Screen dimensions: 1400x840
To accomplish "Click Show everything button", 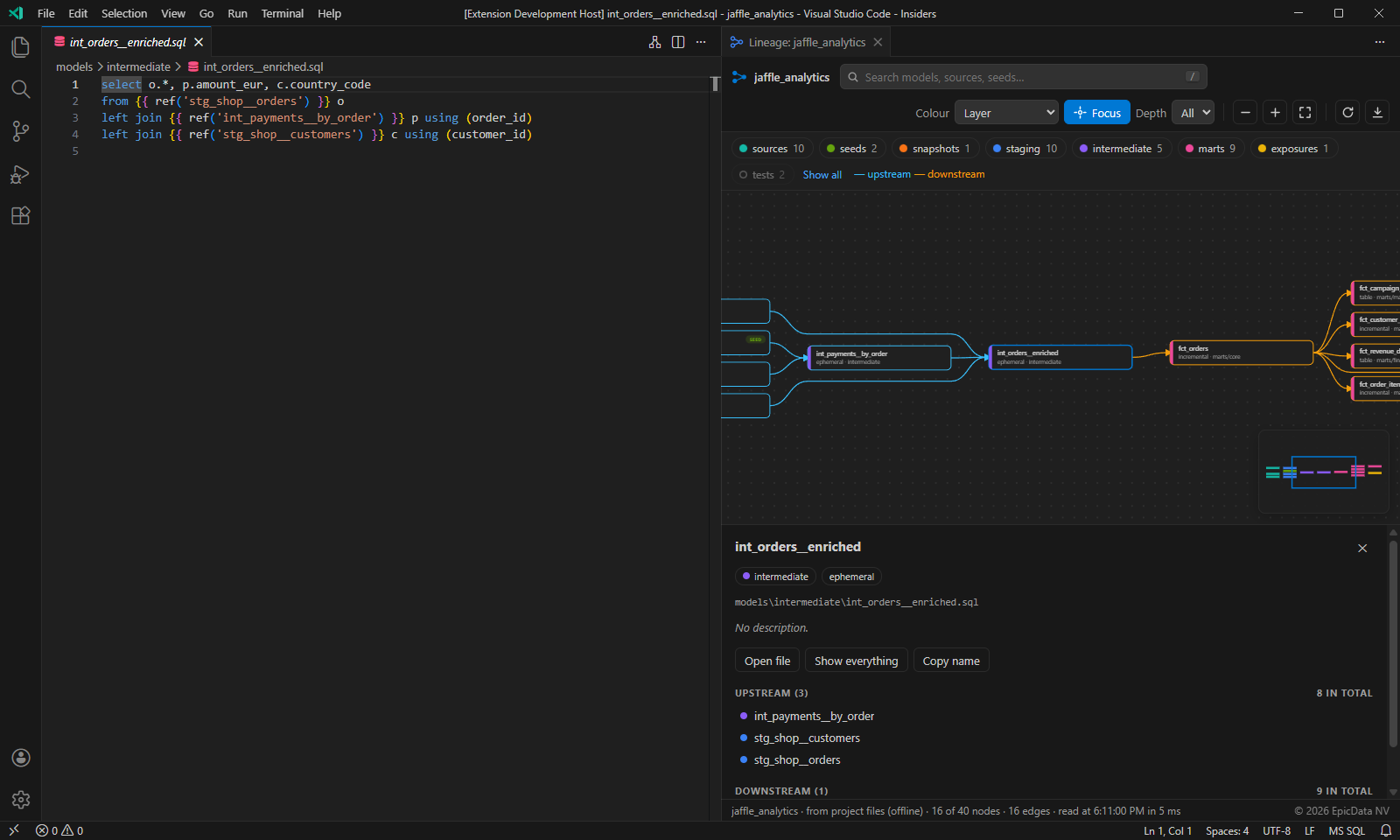I will (x=856, y=661).
